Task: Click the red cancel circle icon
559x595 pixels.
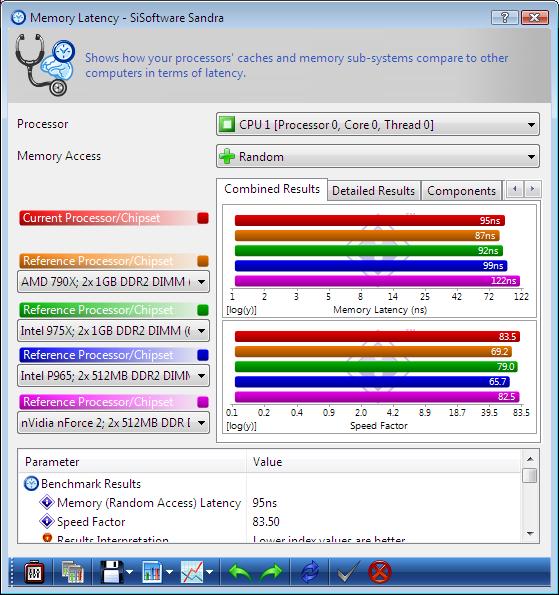Action: [x=379, y=572]
